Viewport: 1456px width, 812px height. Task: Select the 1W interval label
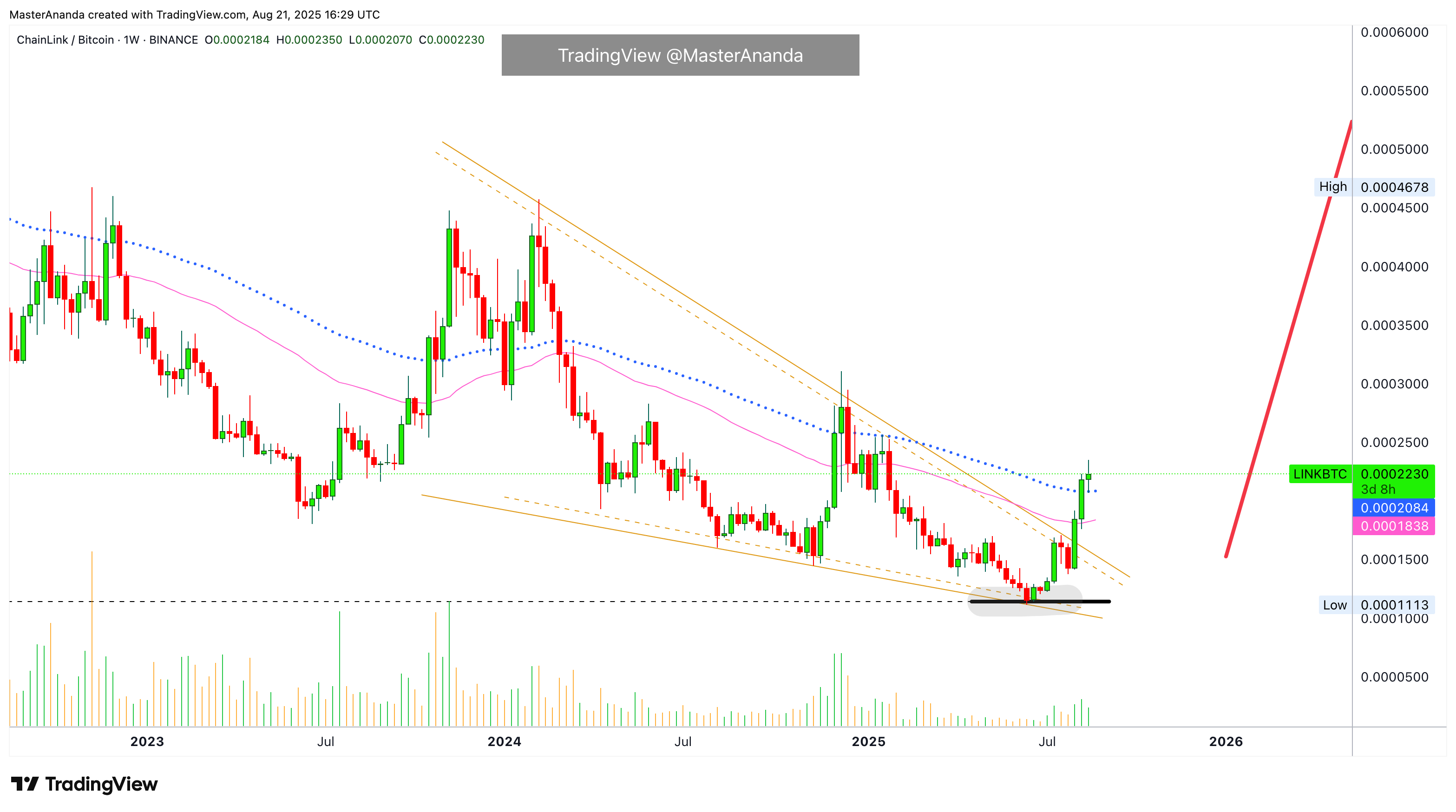[131, 40]
